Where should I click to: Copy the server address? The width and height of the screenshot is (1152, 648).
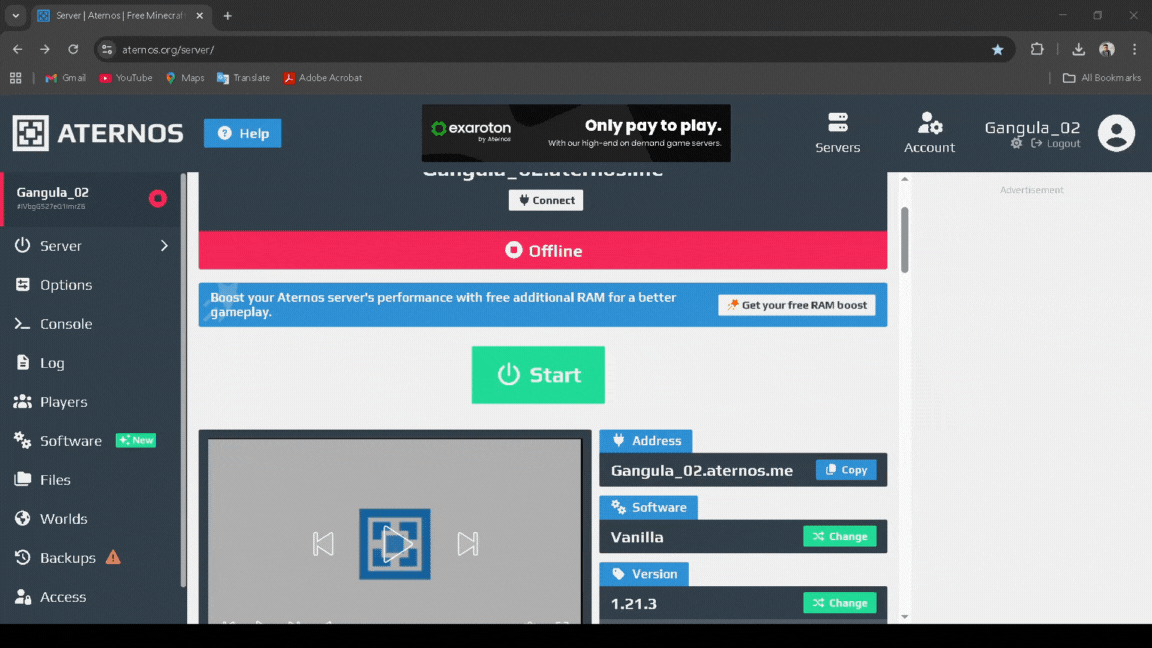[846, 470]
